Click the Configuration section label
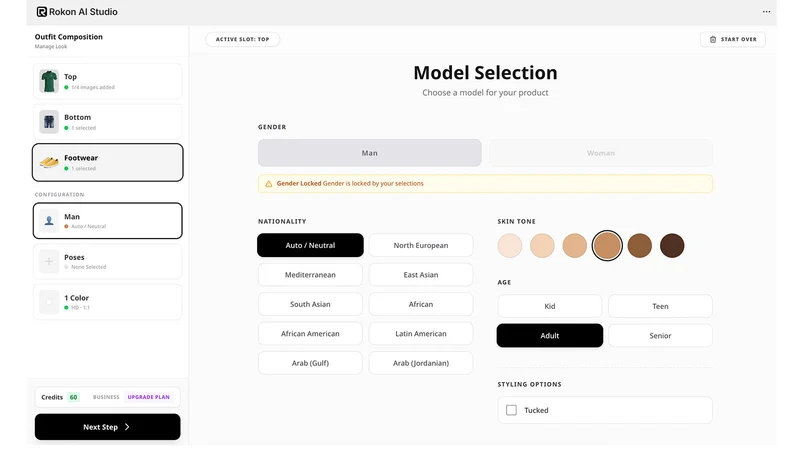Image resolution: width=800 pixels, height=450 pixels. pyautogui.click(x=59, y=195)
